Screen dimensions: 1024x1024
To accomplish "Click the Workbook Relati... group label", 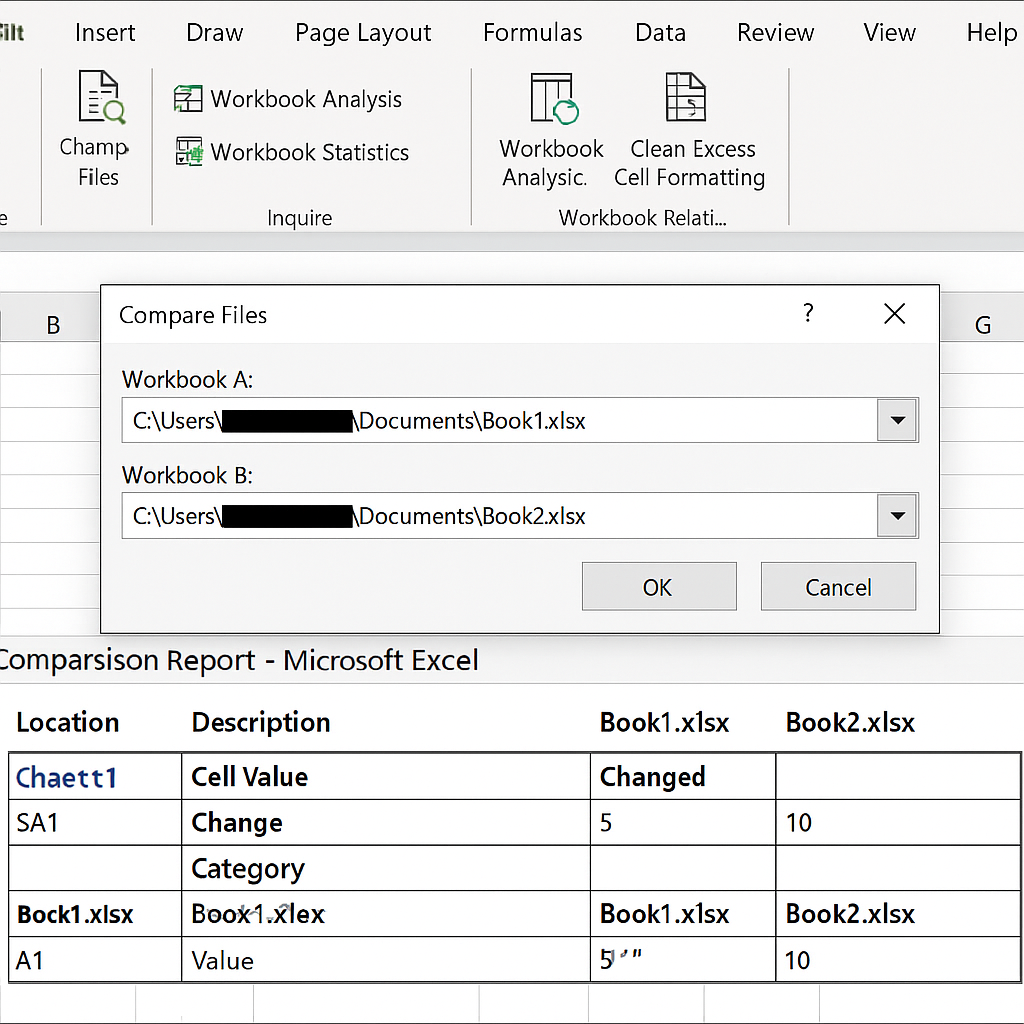I will [x=643, y=217].
